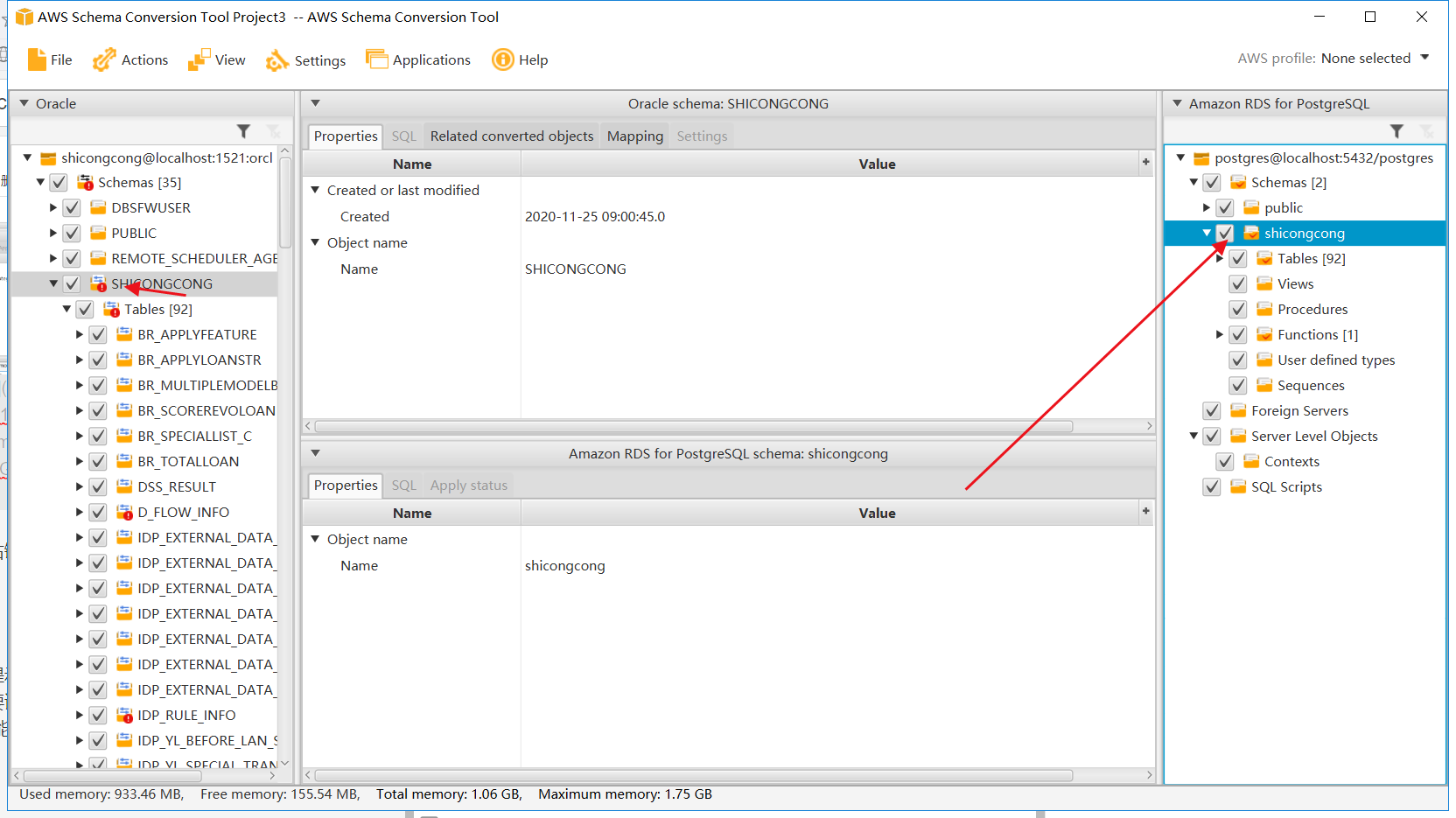
Task: Open the Help menu
Action: point(520,59)
